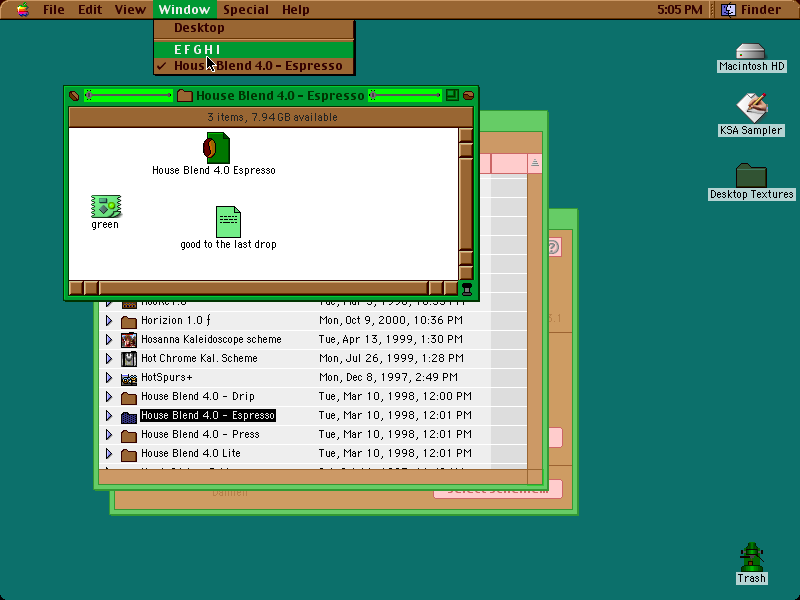Choose Desktop in the Window menu
The width and height of the screenshot is (800, 600).
pos(254,28)
